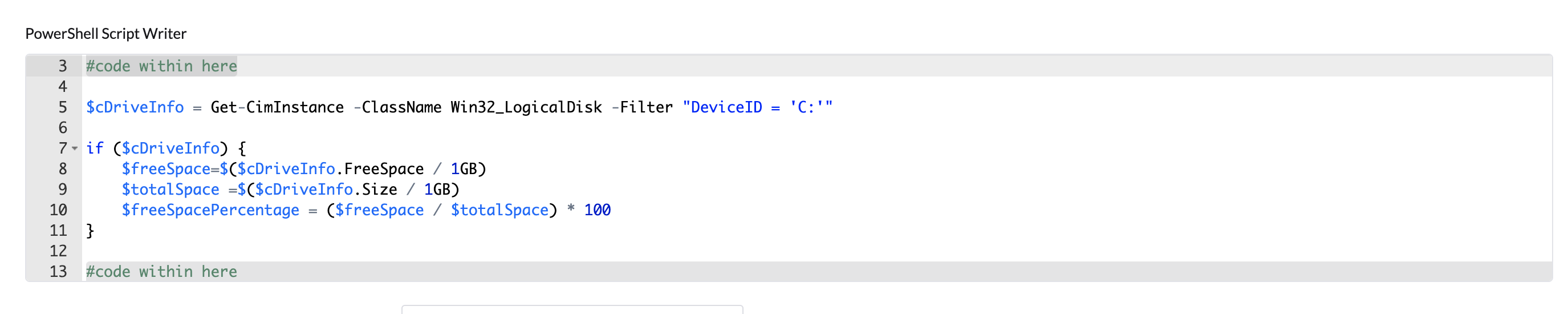Click line number 13 in the gutter
Screen dimensions: 1568x314
58,271
